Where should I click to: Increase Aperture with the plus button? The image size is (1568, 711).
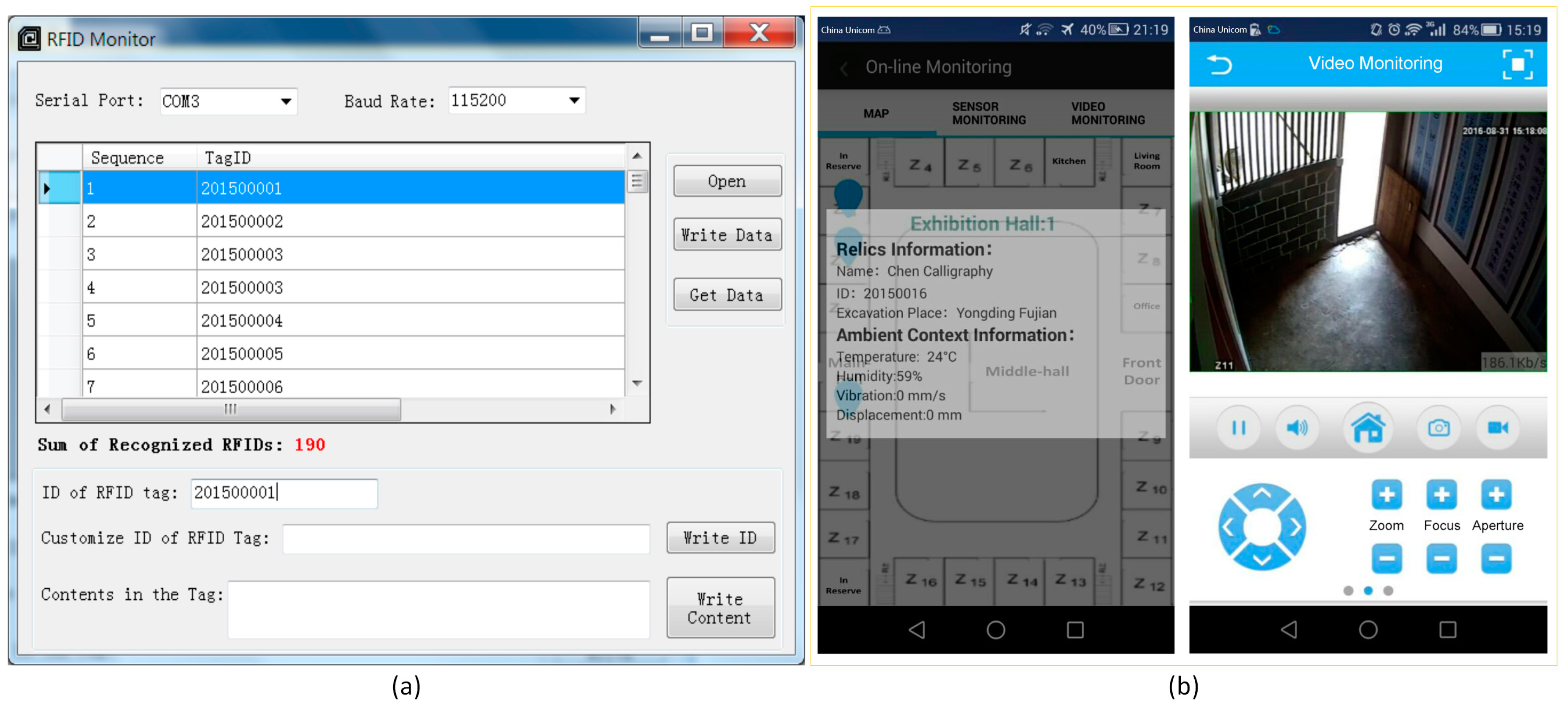pyautogui.click(x=1496, y=494)
